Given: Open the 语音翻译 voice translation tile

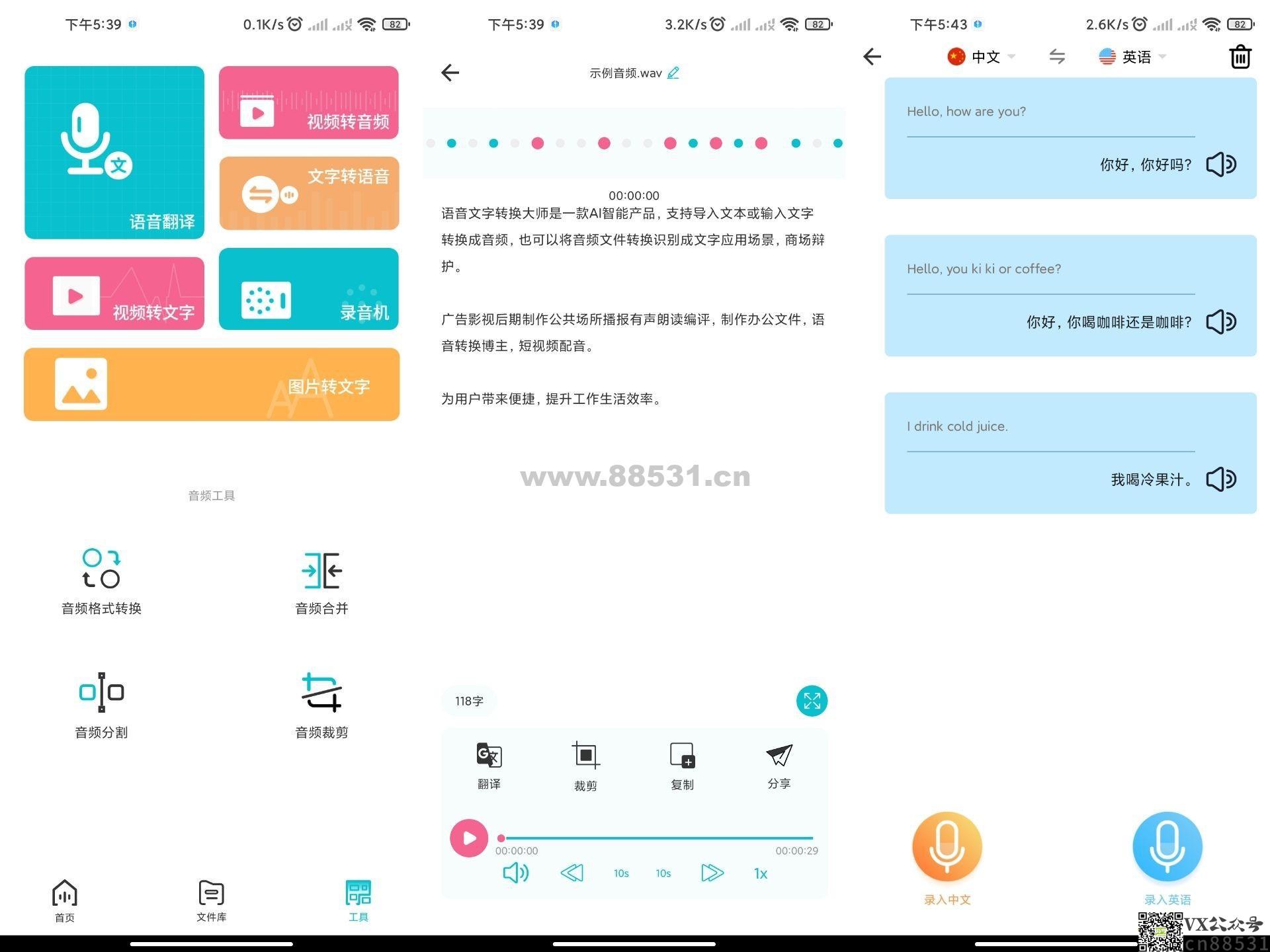Looking at the screenshot, I should coord(114,152).
